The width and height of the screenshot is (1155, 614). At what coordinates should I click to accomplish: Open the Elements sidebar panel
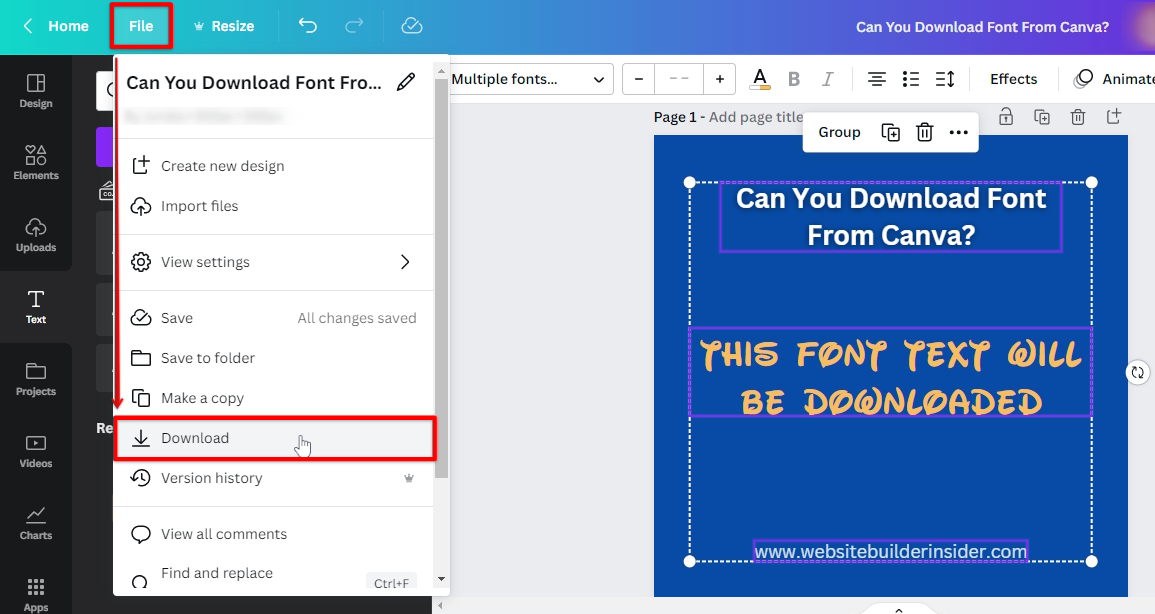pos(36,160)
